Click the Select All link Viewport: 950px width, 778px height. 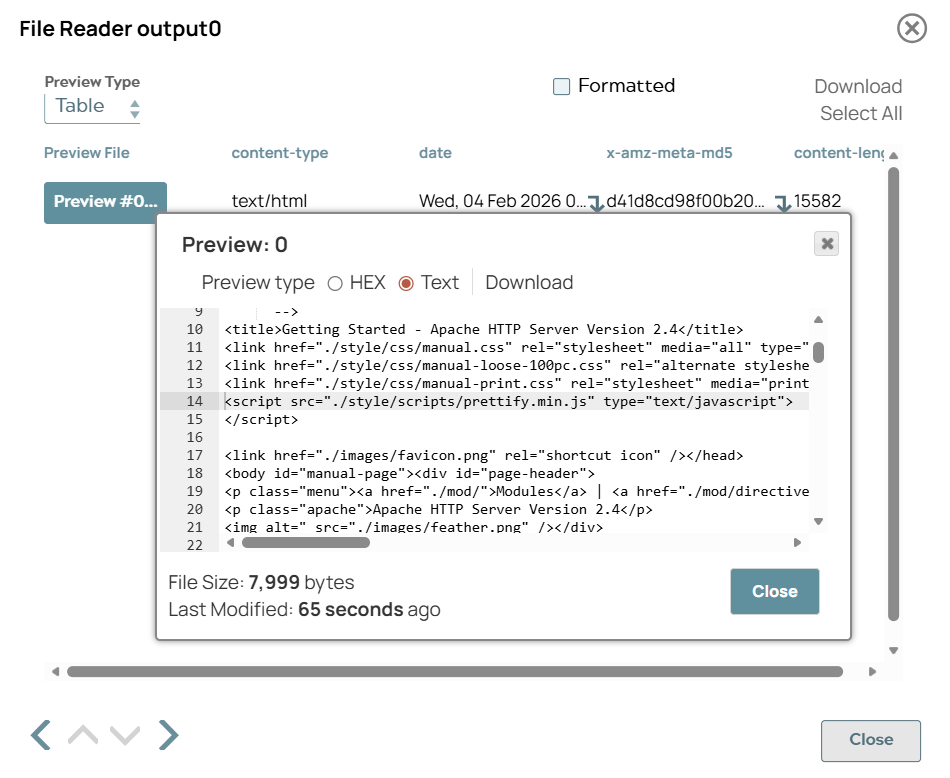point(861,113)
